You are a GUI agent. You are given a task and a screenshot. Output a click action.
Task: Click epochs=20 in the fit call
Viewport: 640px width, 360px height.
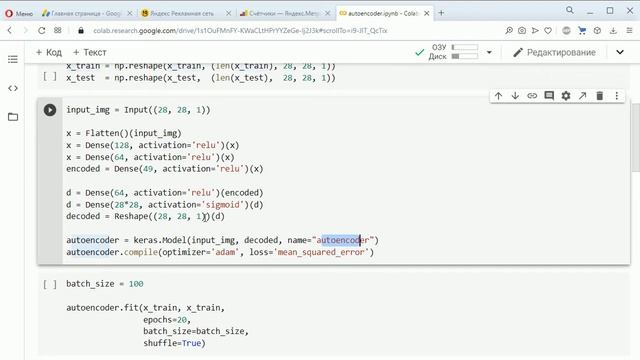tap(167, 320)
